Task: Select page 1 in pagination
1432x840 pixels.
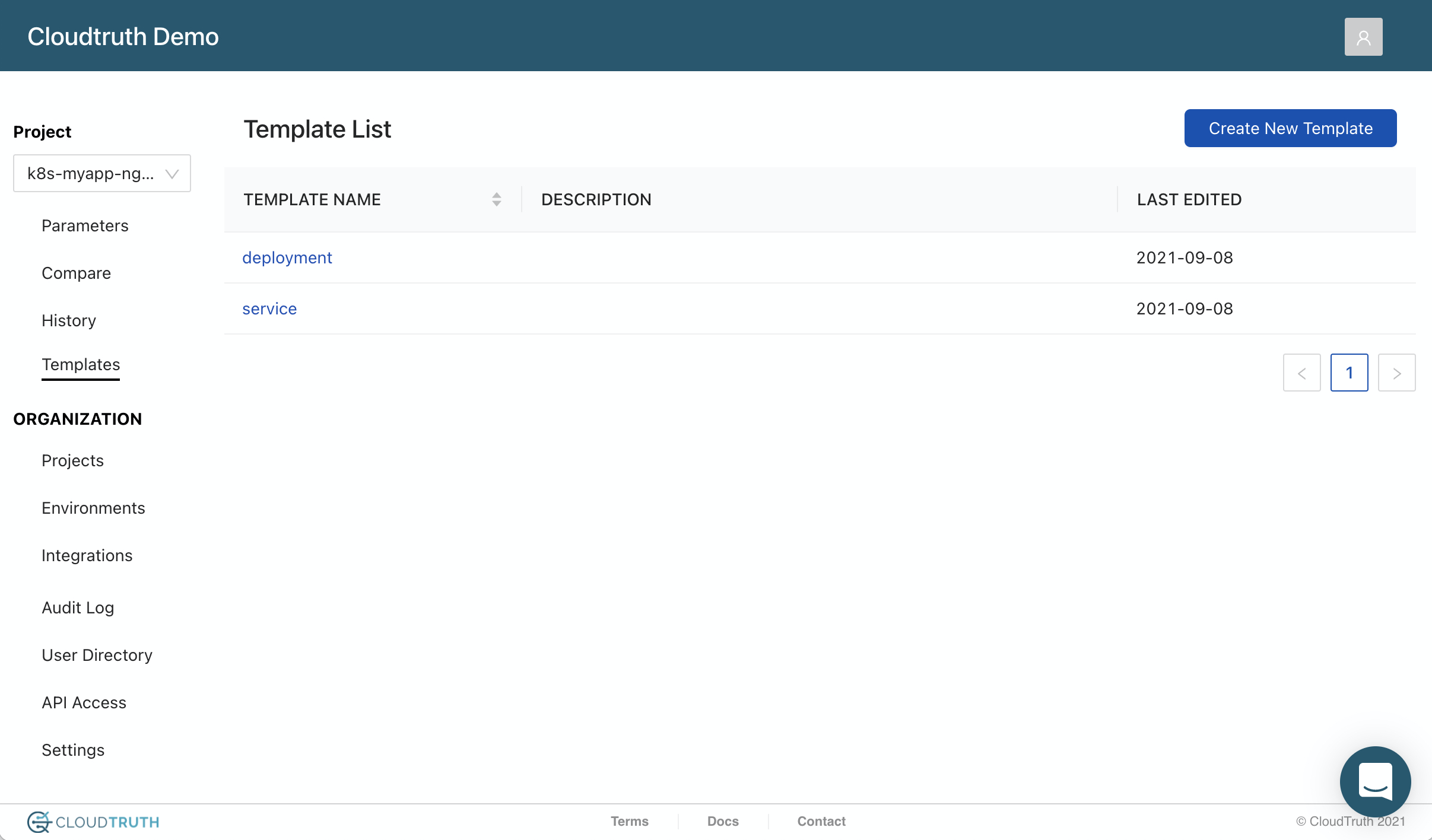Action: click(1350, 373)
